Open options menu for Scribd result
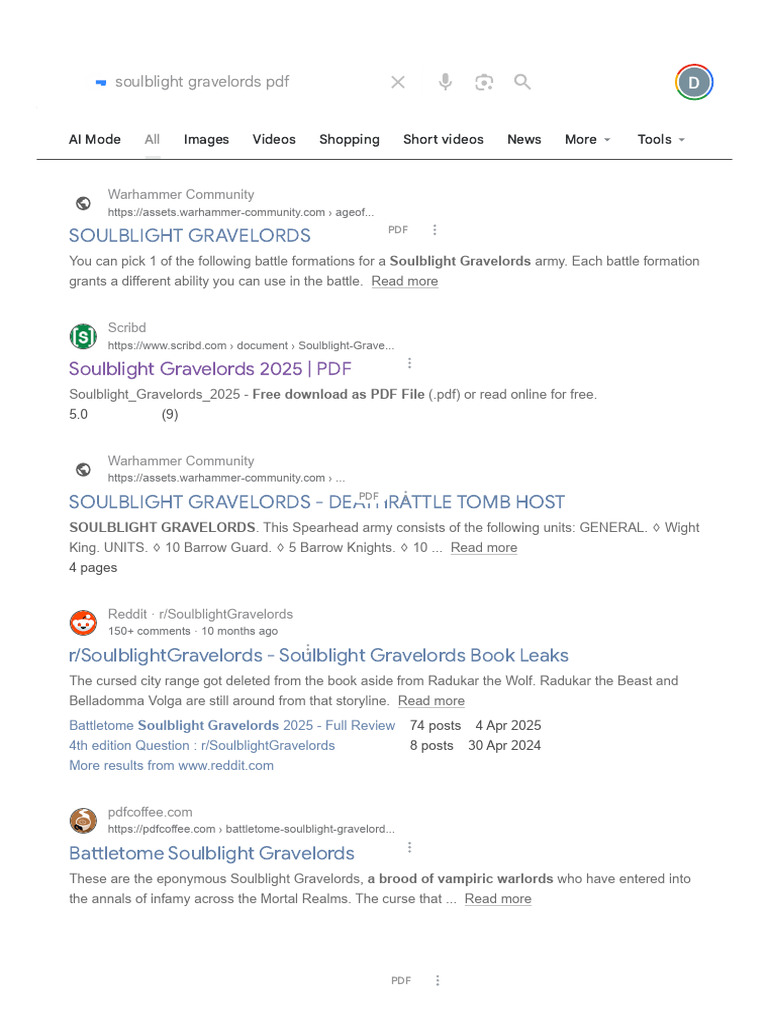The width and height of the screenshot is (768, 1024). point(409,363)
